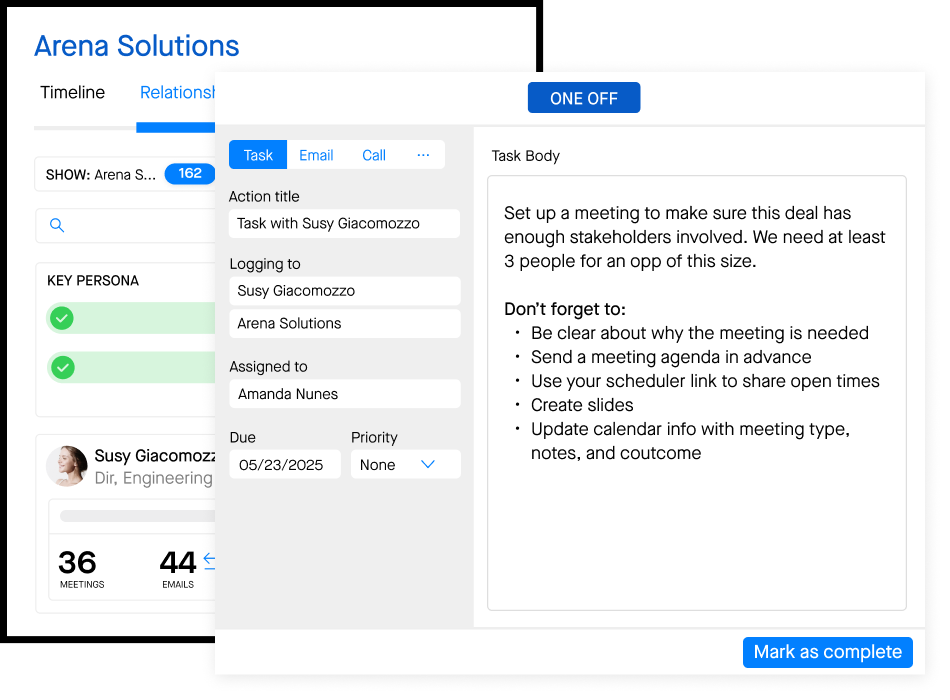
Task: Switch to the Call tab
Action: coord(374,155)
